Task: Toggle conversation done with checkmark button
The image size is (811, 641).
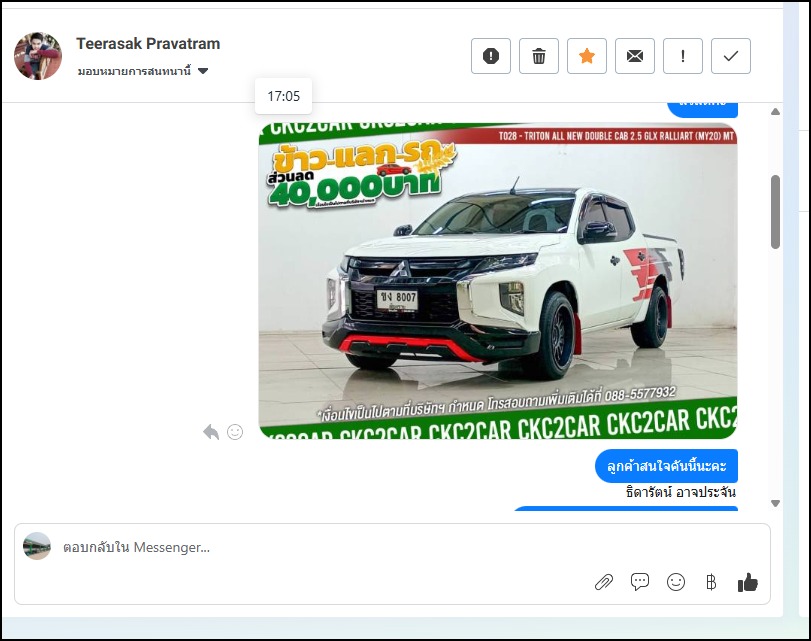Action: point(731,56)
